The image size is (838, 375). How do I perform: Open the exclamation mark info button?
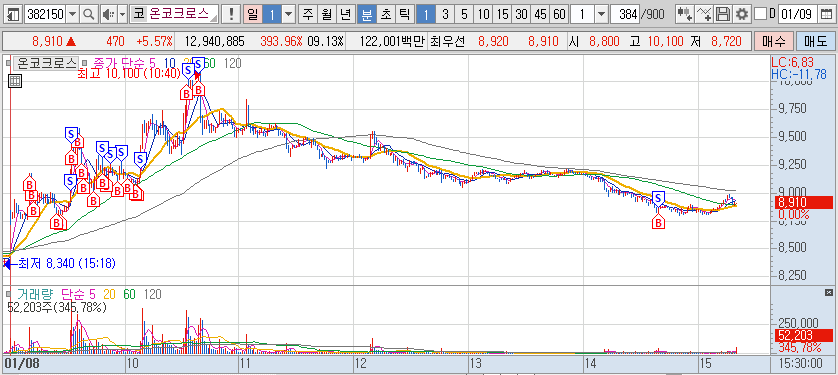[230, 14]
